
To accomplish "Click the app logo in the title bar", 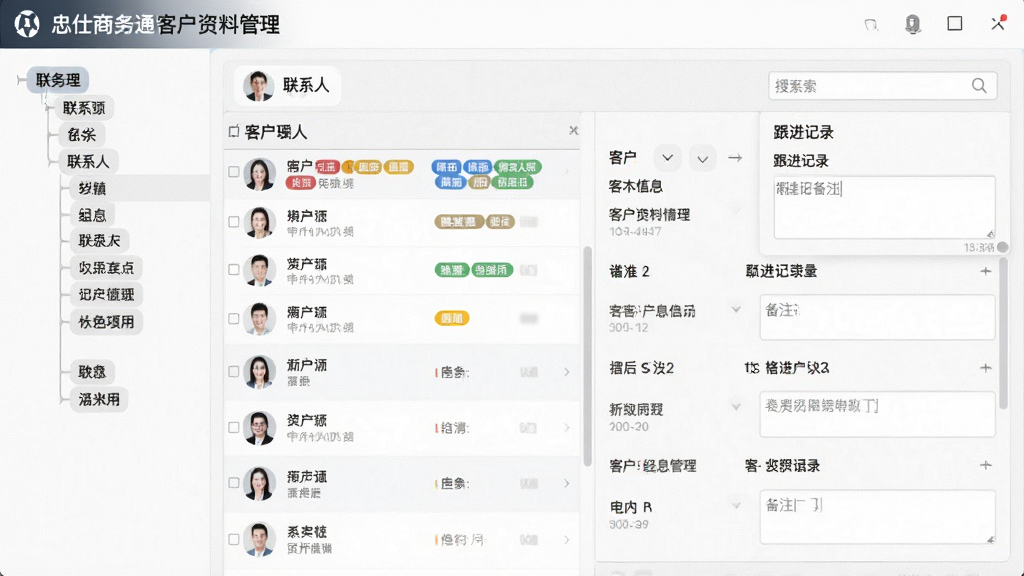I will pos(27,24).
